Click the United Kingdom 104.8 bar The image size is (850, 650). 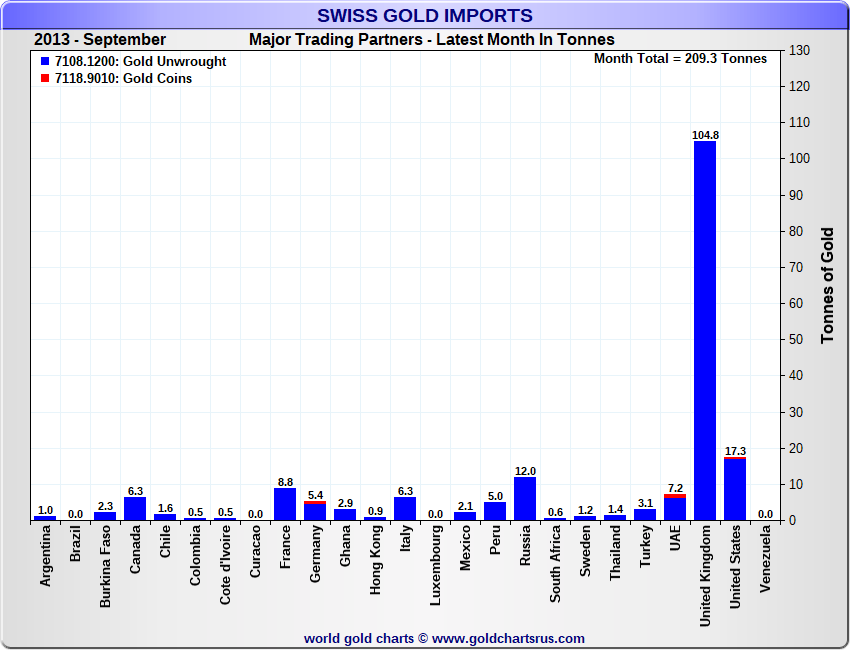(705, 330)
